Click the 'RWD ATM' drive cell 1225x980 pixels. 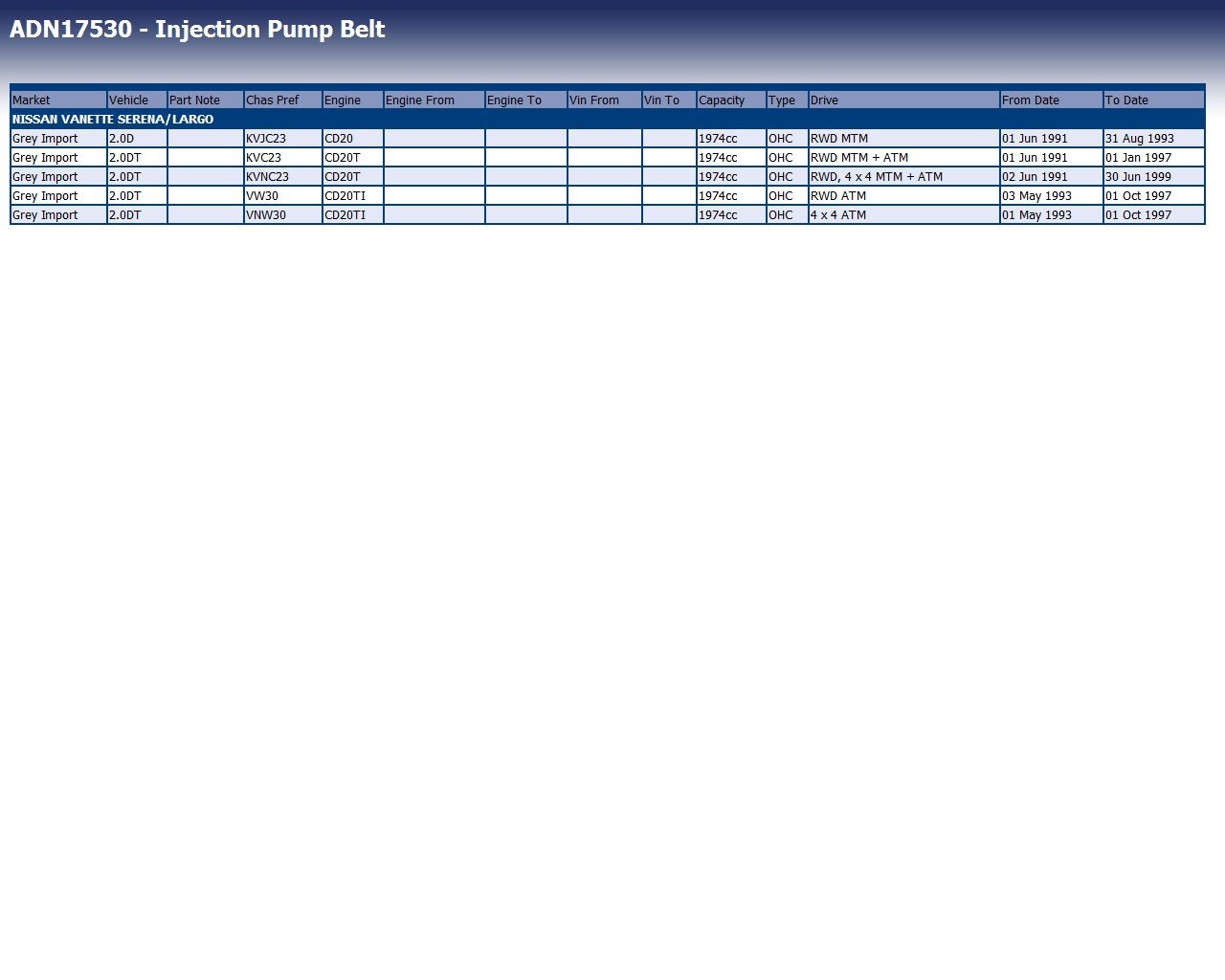click(x=904, y=195)
